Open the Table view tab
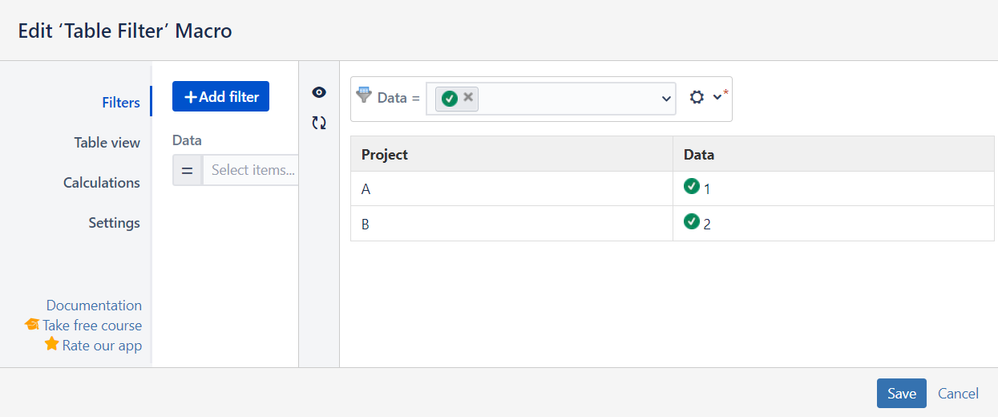The width and height of the screenshot is (998, 417). pos(107,142)
